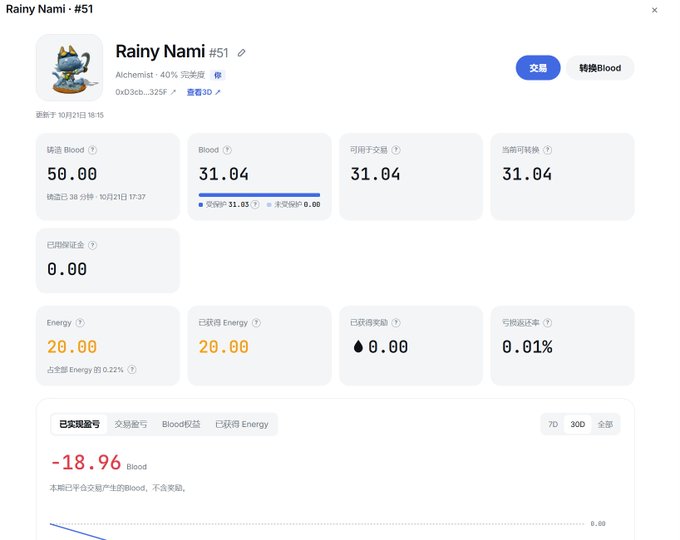
Task: Open the 查看3D link
Action: (x=203, y=92)
